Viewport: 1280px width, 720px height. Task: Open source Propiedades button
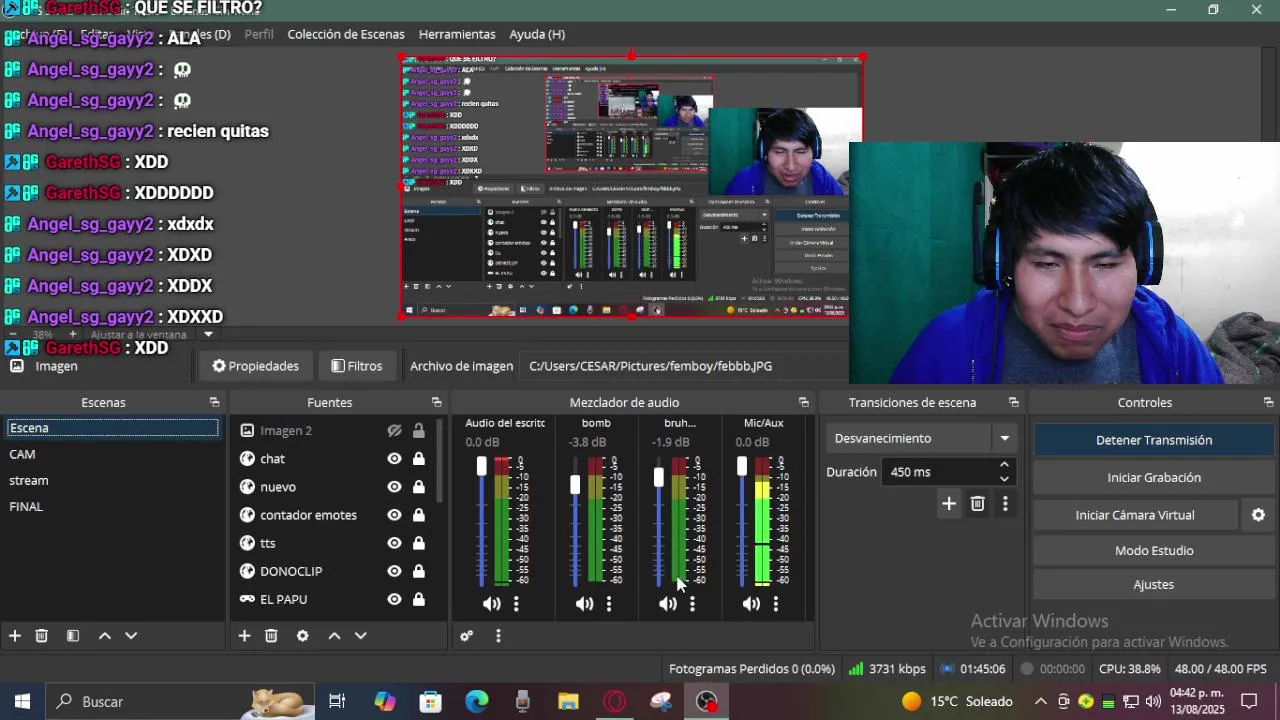click(x=256, y=366)
